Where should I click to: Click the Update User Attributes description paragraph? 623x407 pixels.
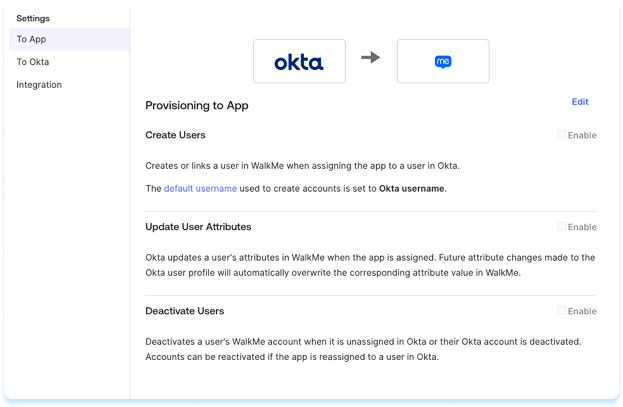pyautogui.click(x=370, y=265)
